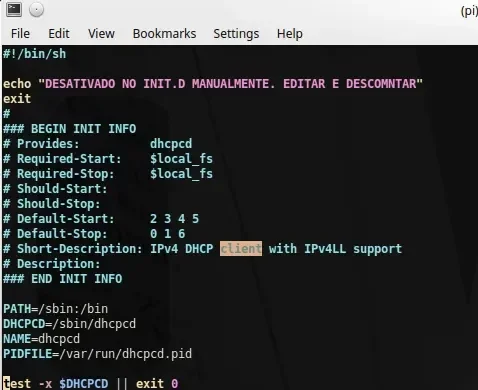
Task: Click the highlighted word 'client'
Action: click(241, 249)
